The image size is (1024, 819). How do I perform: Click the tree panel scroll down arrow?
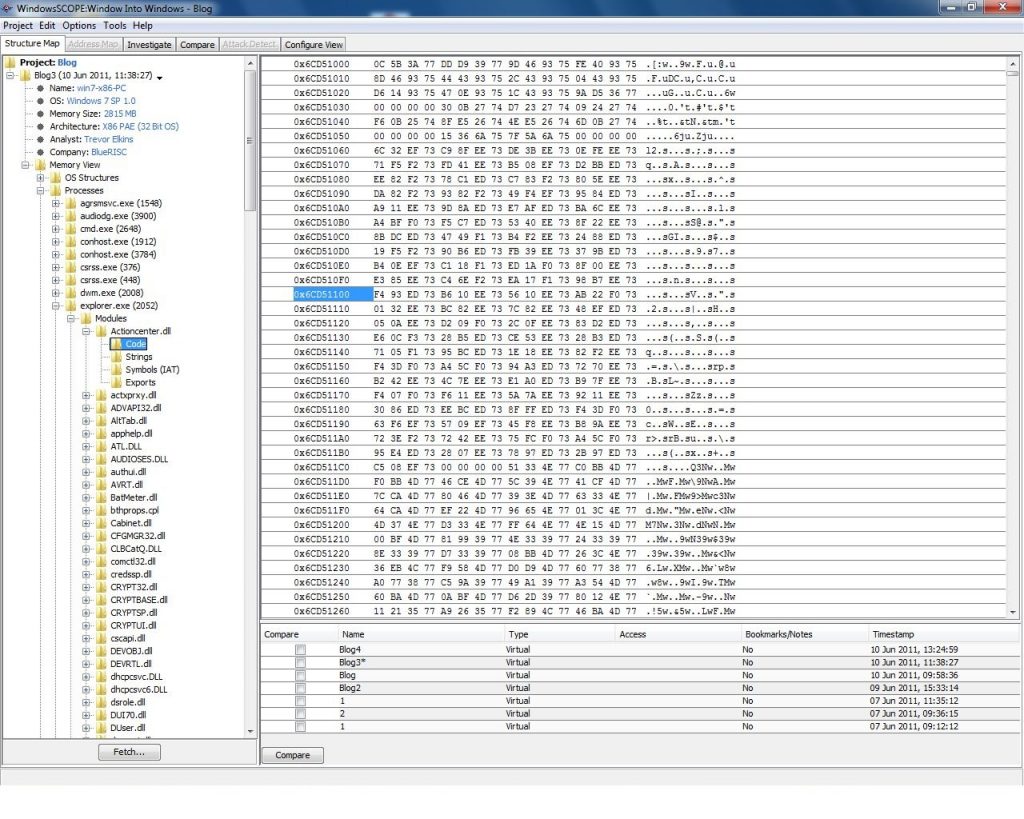[x=249, y=731]
